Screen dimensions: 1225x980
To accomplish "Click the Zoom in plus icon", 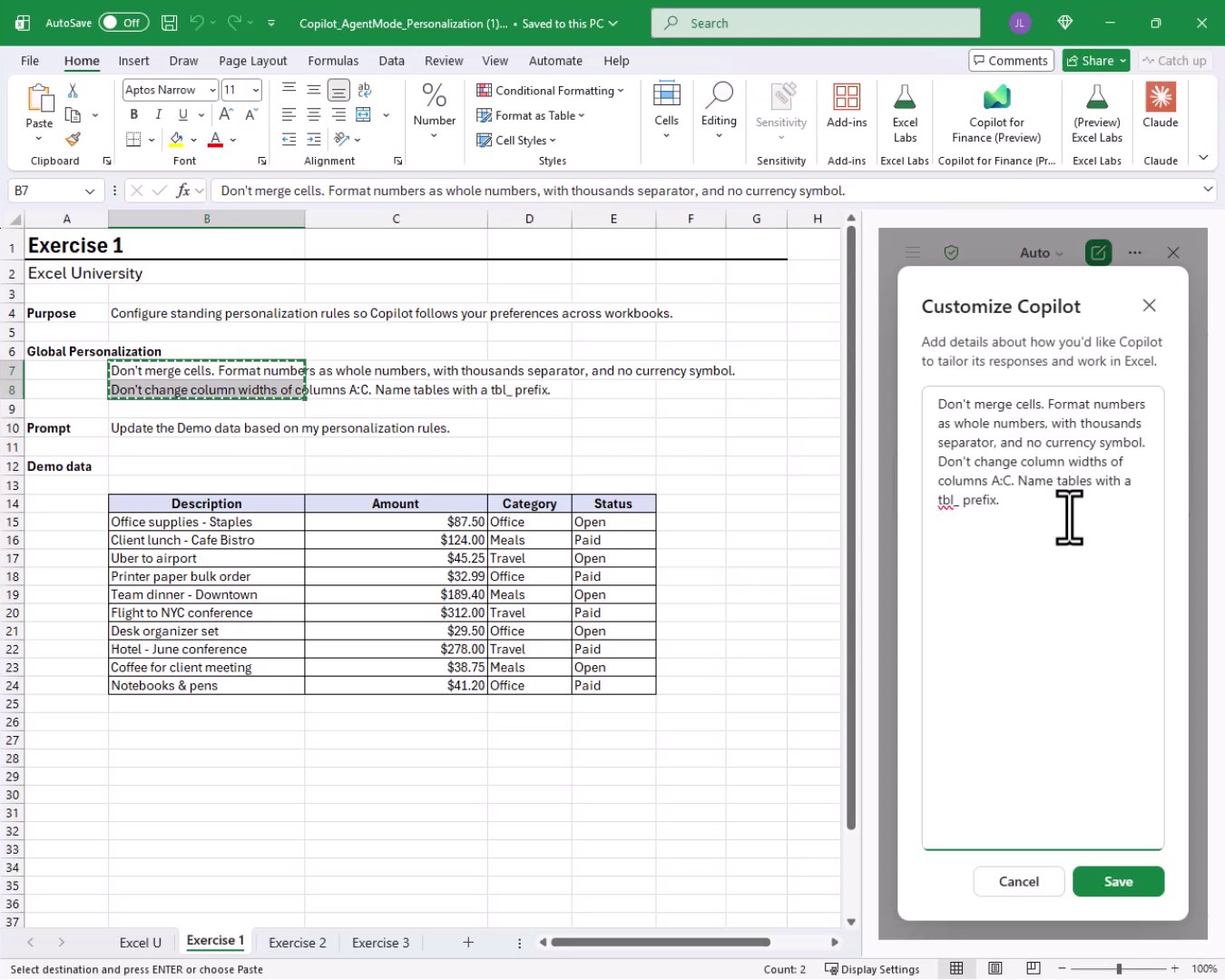I will click(1174, 969).
